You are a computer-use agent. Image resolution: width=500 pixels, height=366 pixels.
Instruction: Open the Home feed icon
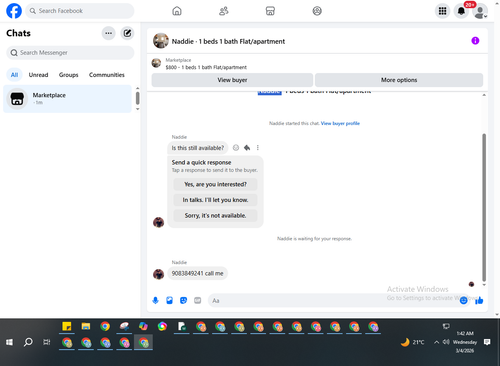(x=177, y=11)
